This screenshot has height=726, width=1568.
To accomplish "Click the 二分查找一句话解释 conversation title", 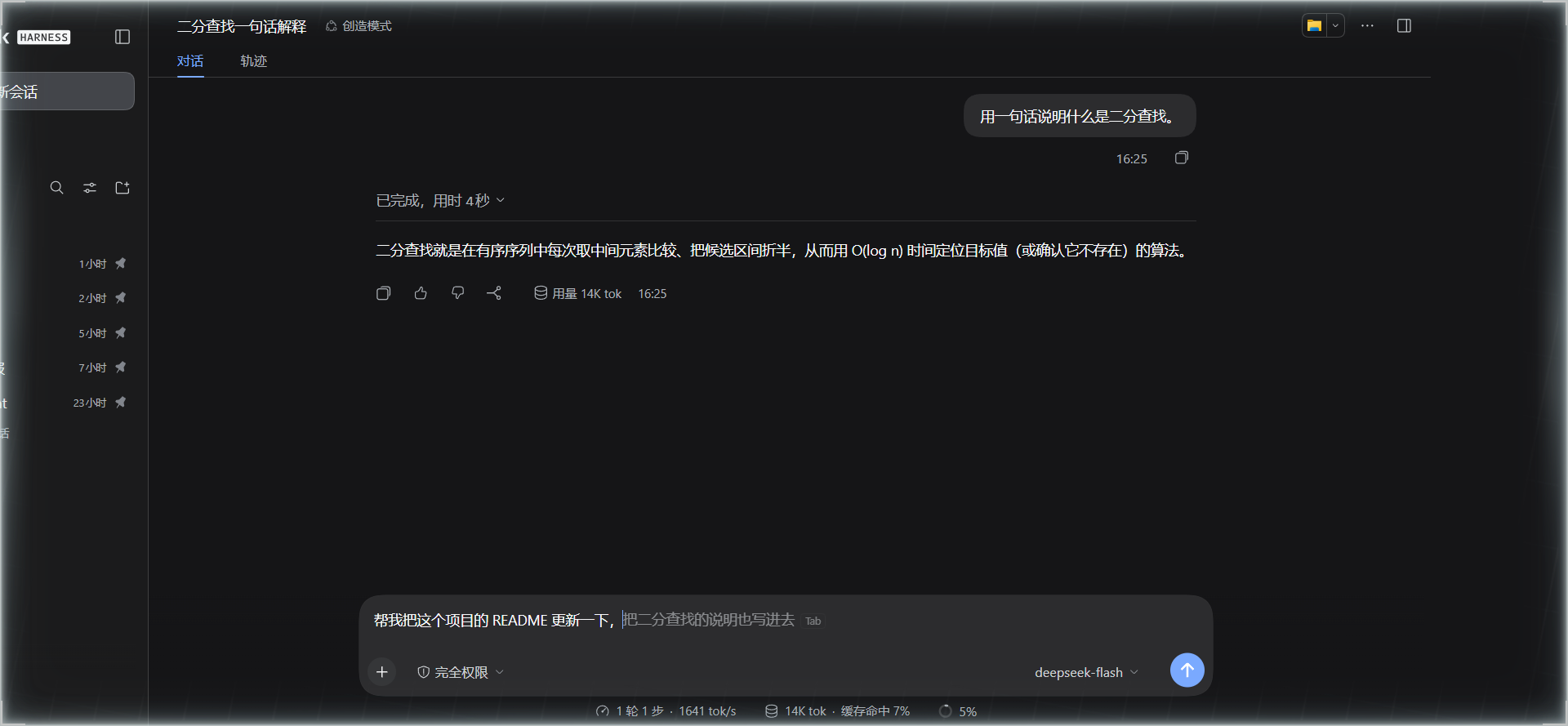I will pyautogui.click(x=242, y=26).
